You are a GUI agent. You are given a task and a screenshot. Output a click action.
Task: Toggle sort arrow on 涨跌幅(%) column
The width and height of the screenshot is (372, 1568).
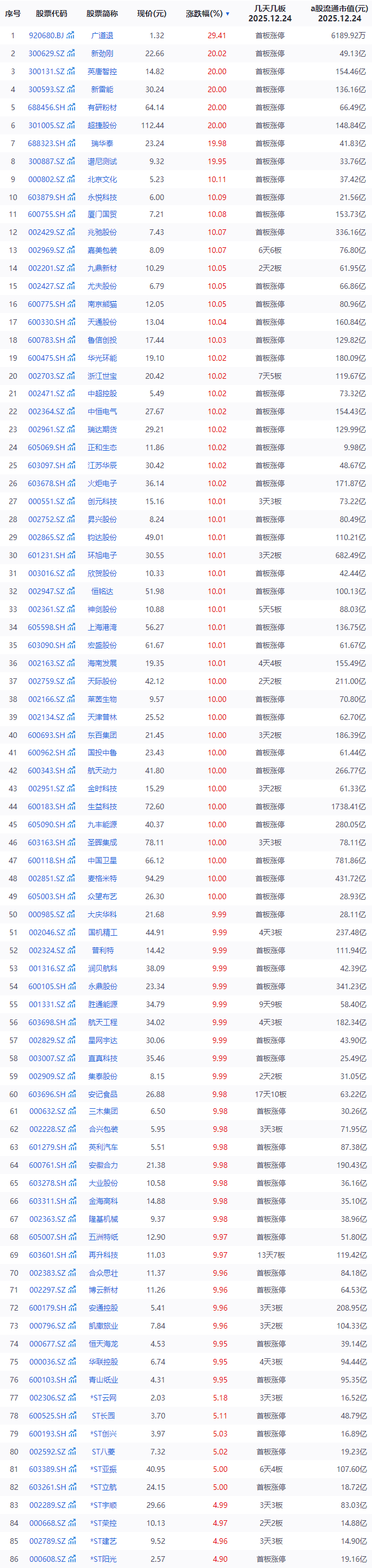[228, 13]
